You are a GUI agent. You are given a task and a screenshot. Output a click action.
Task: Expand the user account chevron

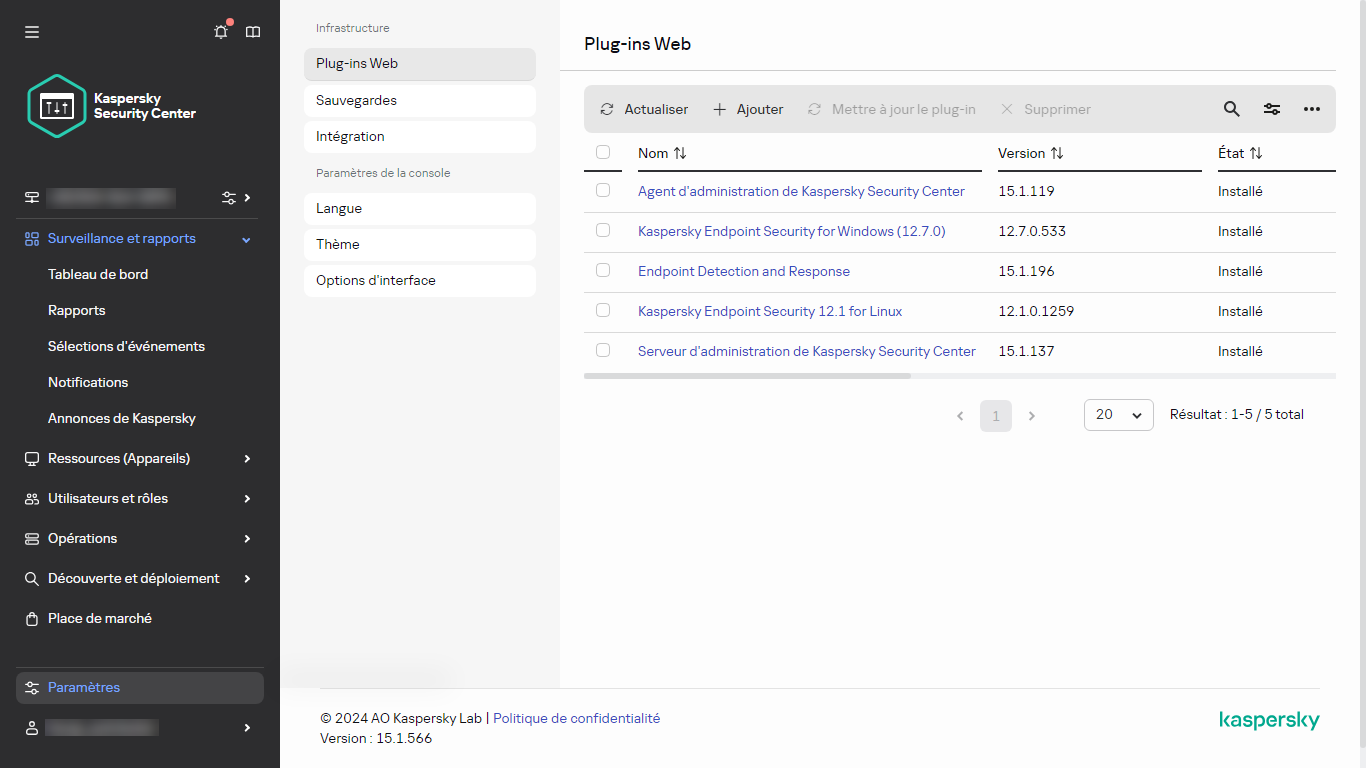tap(247, 728)
